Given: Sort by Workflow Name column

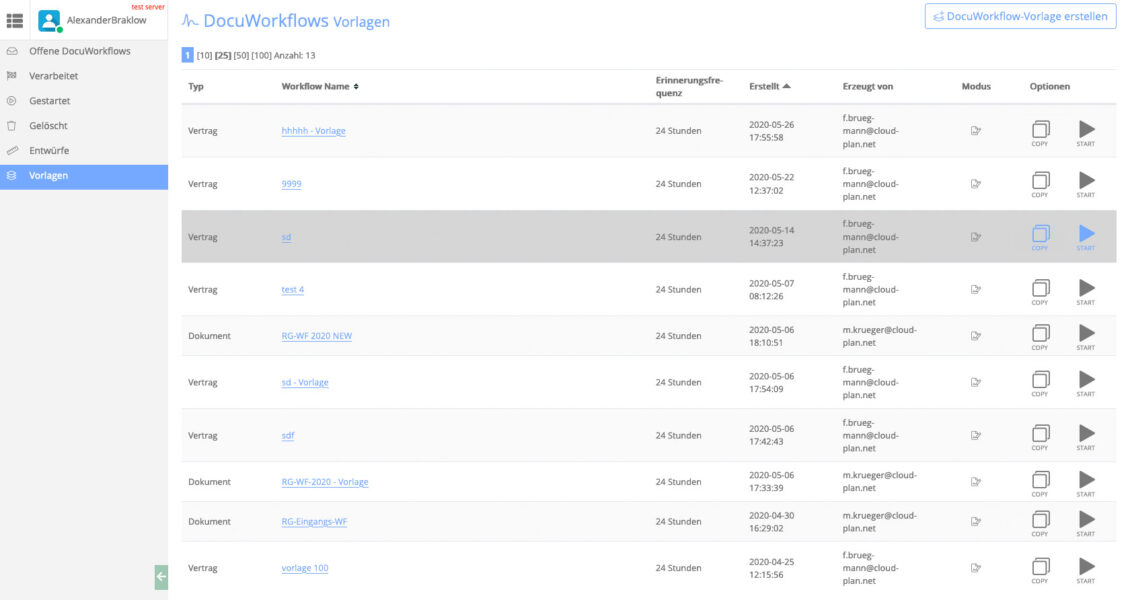Looking at the screenshot, I should pos(319,87).
